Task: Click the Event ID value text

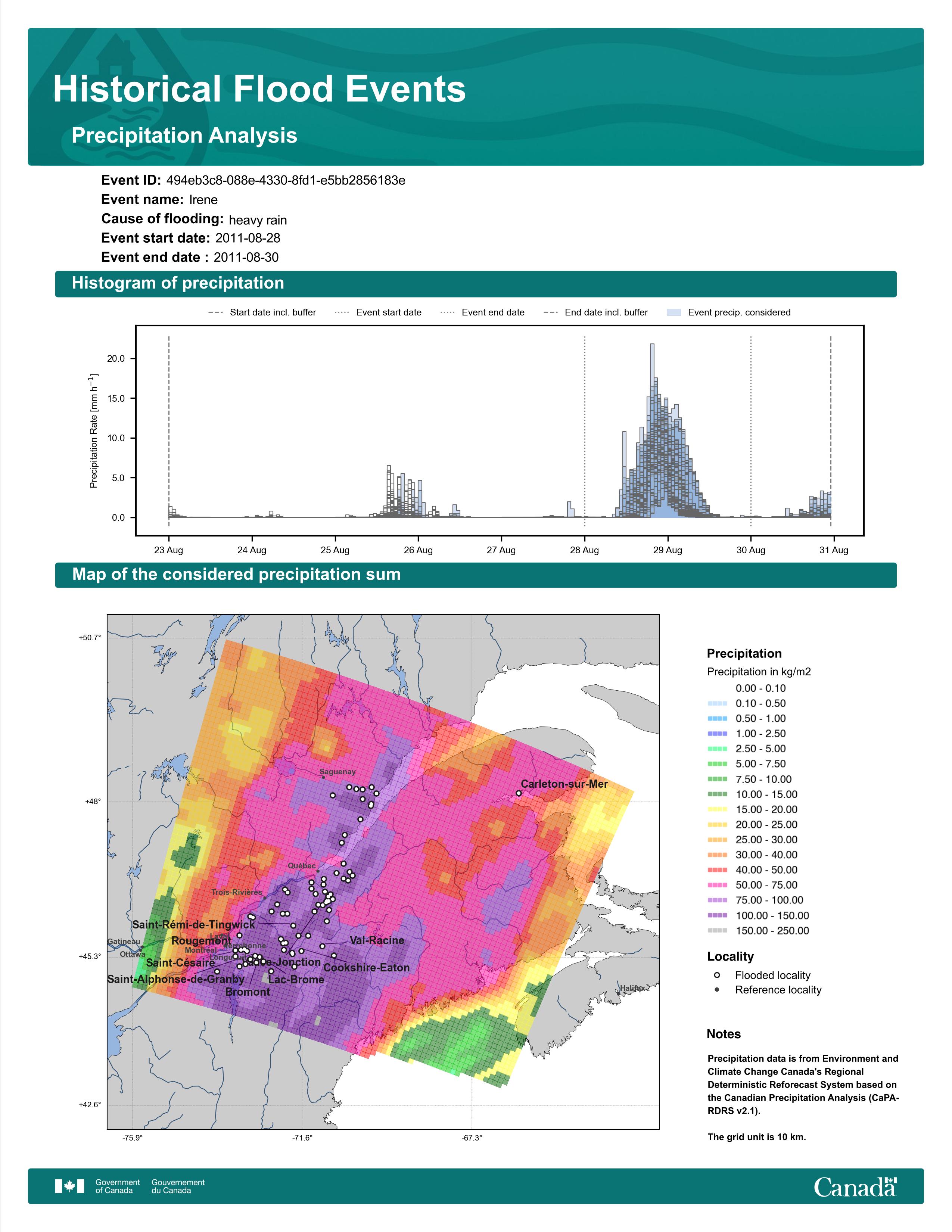Action: click(x=286, y=181)
